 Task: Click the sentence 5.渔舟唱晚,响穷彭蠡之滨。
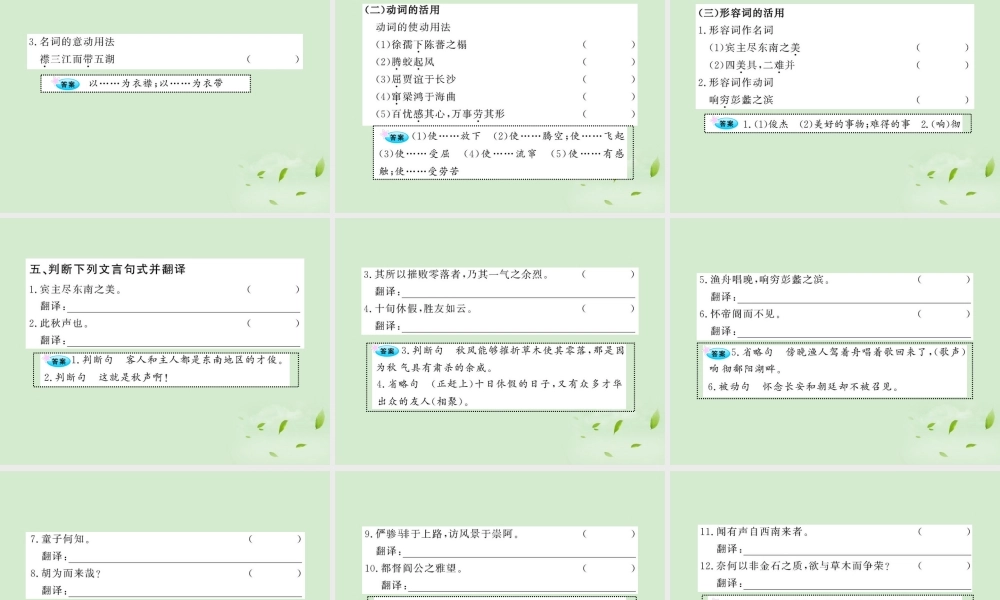click(x=765, y=279)
